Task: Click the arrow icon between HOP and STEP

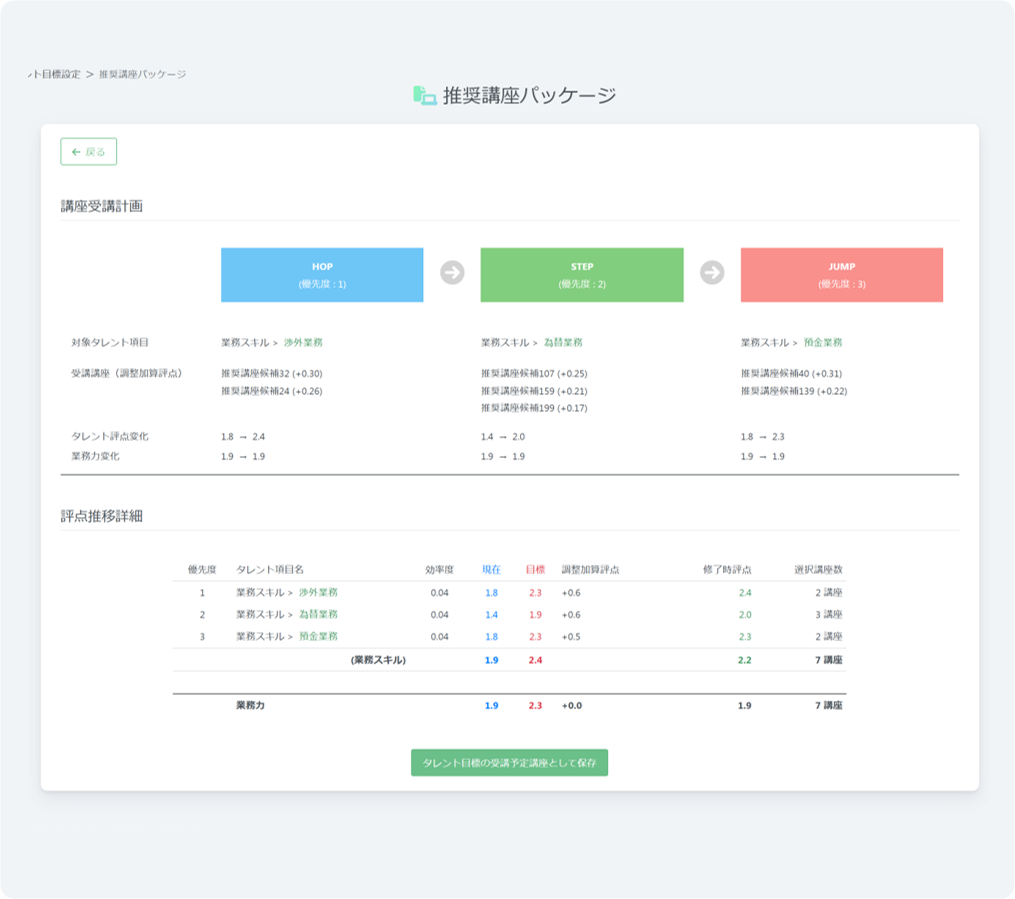Action: tap(452, 273)
